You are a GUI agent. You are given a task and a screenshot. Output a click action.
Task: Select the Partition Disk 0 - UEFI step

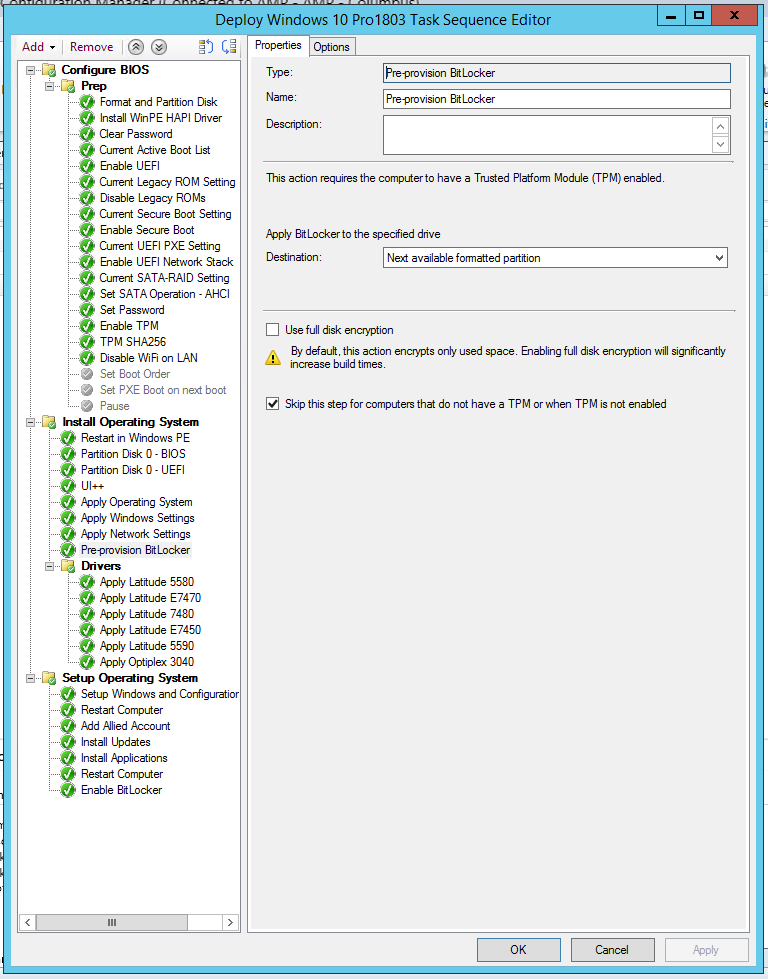(x=132, y=470)
